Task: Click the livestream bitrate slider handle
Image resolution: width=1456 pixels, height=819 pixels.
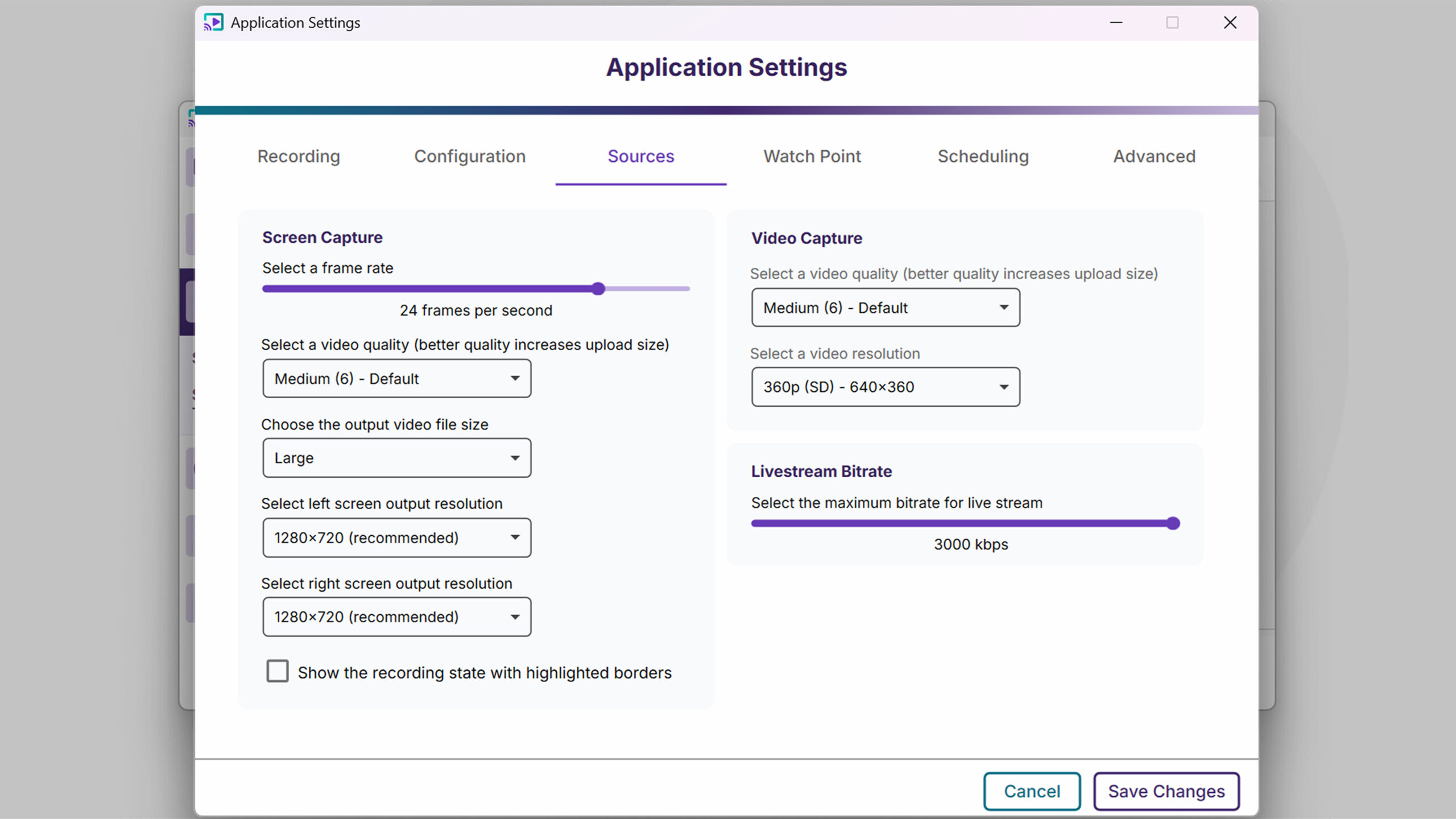Action: (x=1173, y=523)
